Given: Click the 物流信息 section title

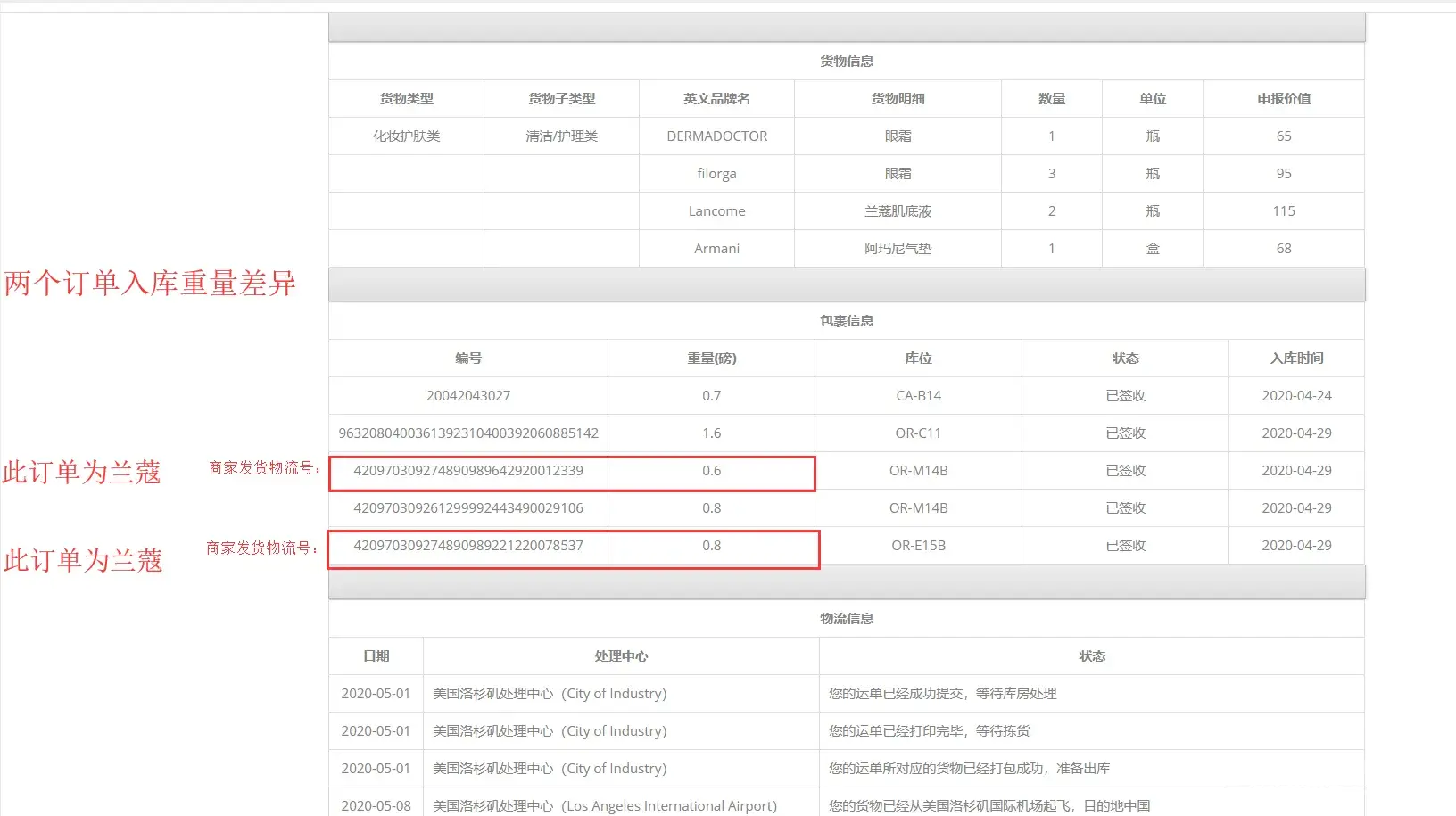Looking at the screenshot, I should [x=847, y=619].
